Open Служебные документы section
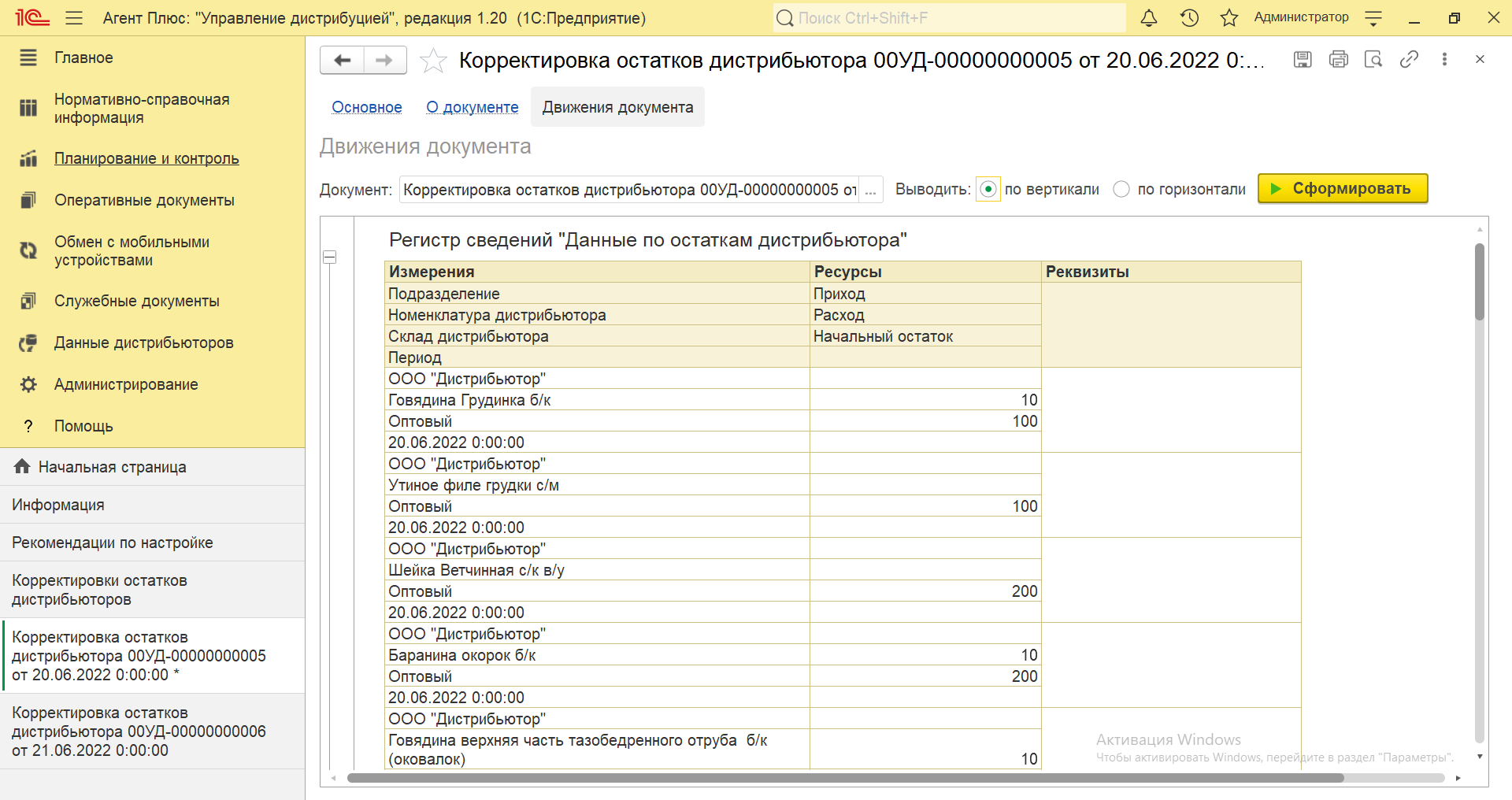 coord(137,301)
